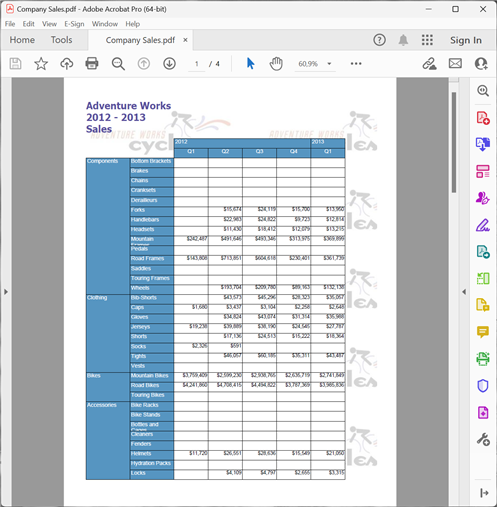Open the E-Sign menu

[x=74, y=24]
